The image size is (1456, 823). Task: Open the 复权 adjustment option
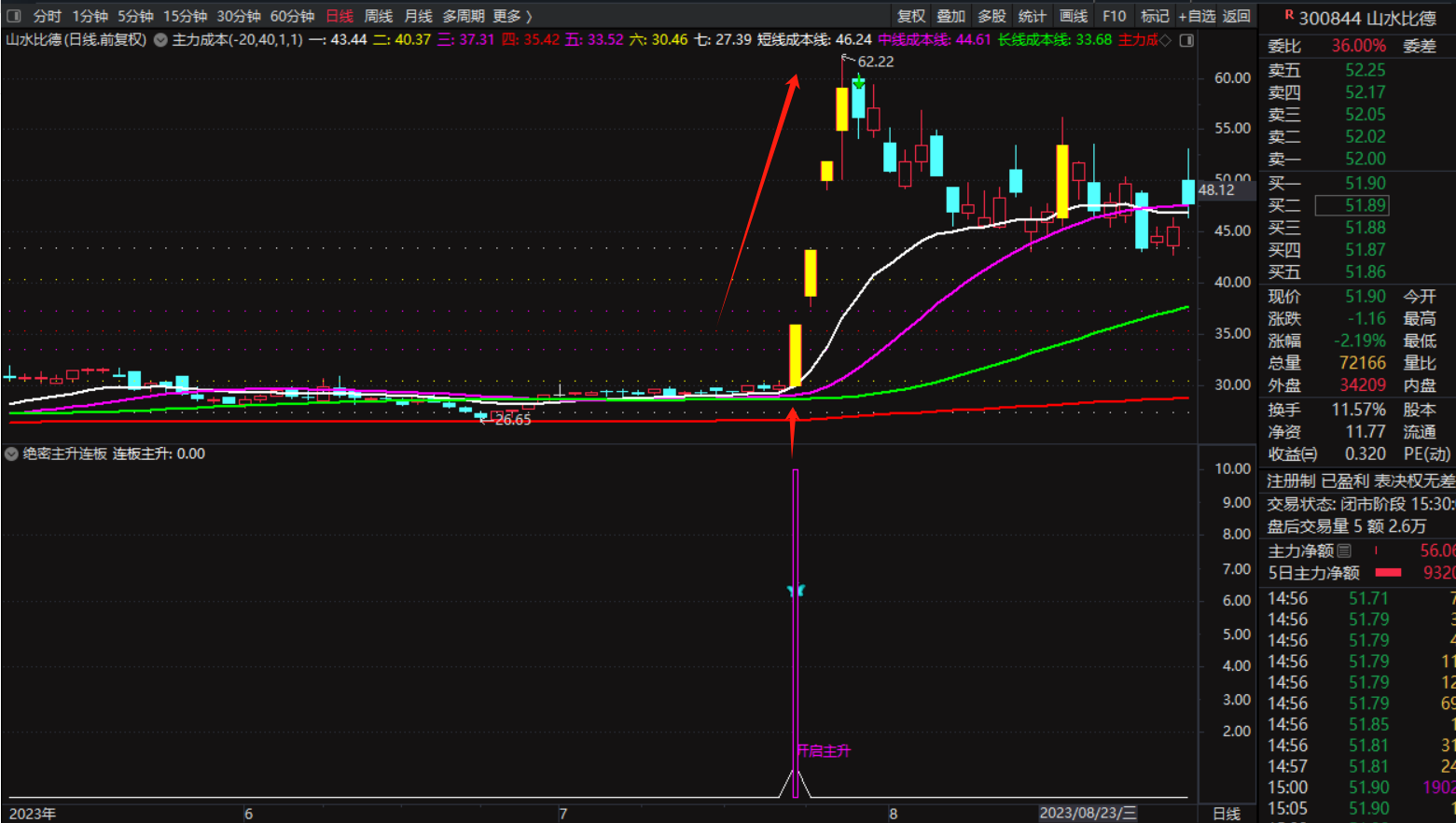[x=910, y=16]
